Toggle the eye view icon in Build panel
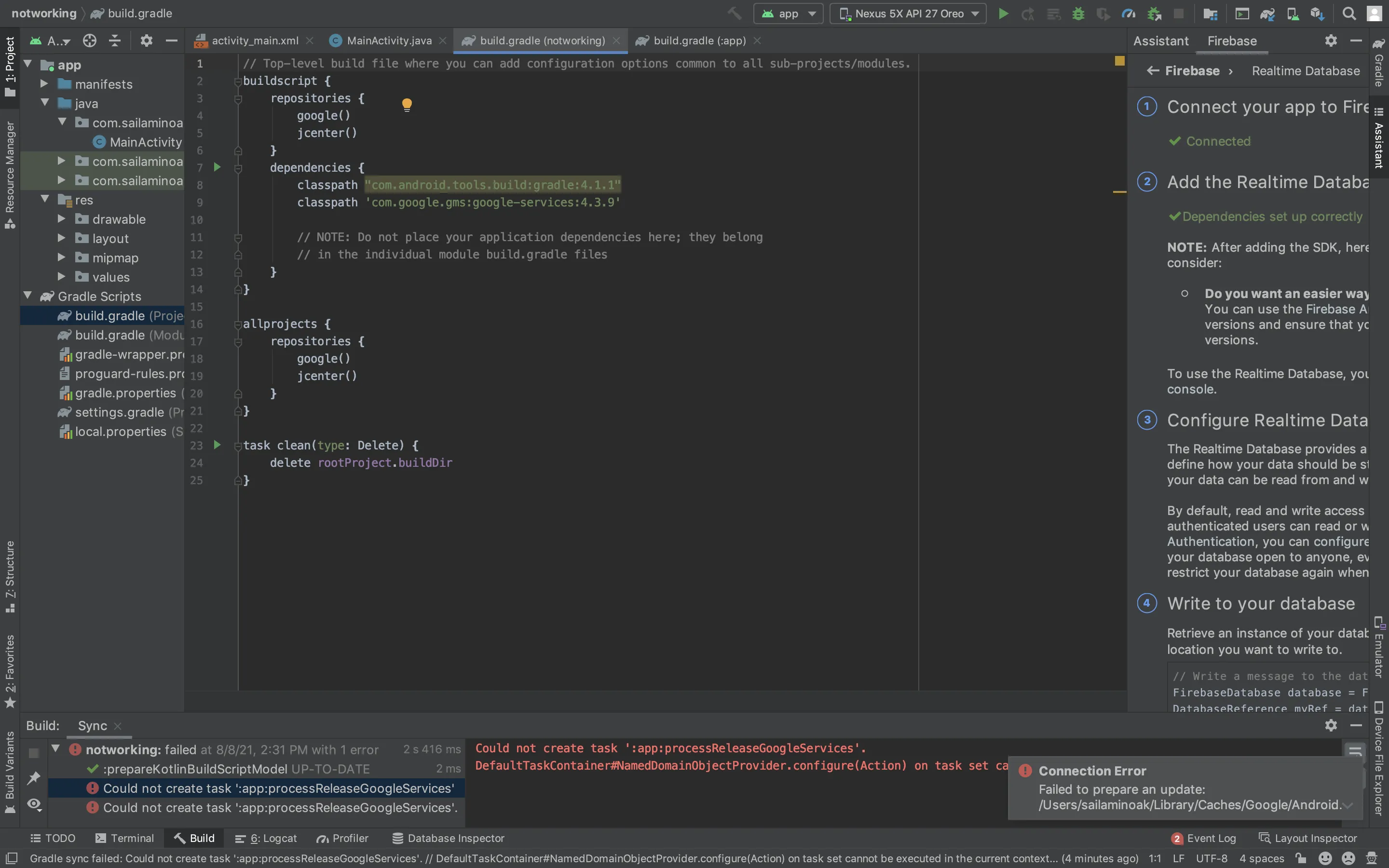The image size is (1389, 868). [x=34, y=804]
